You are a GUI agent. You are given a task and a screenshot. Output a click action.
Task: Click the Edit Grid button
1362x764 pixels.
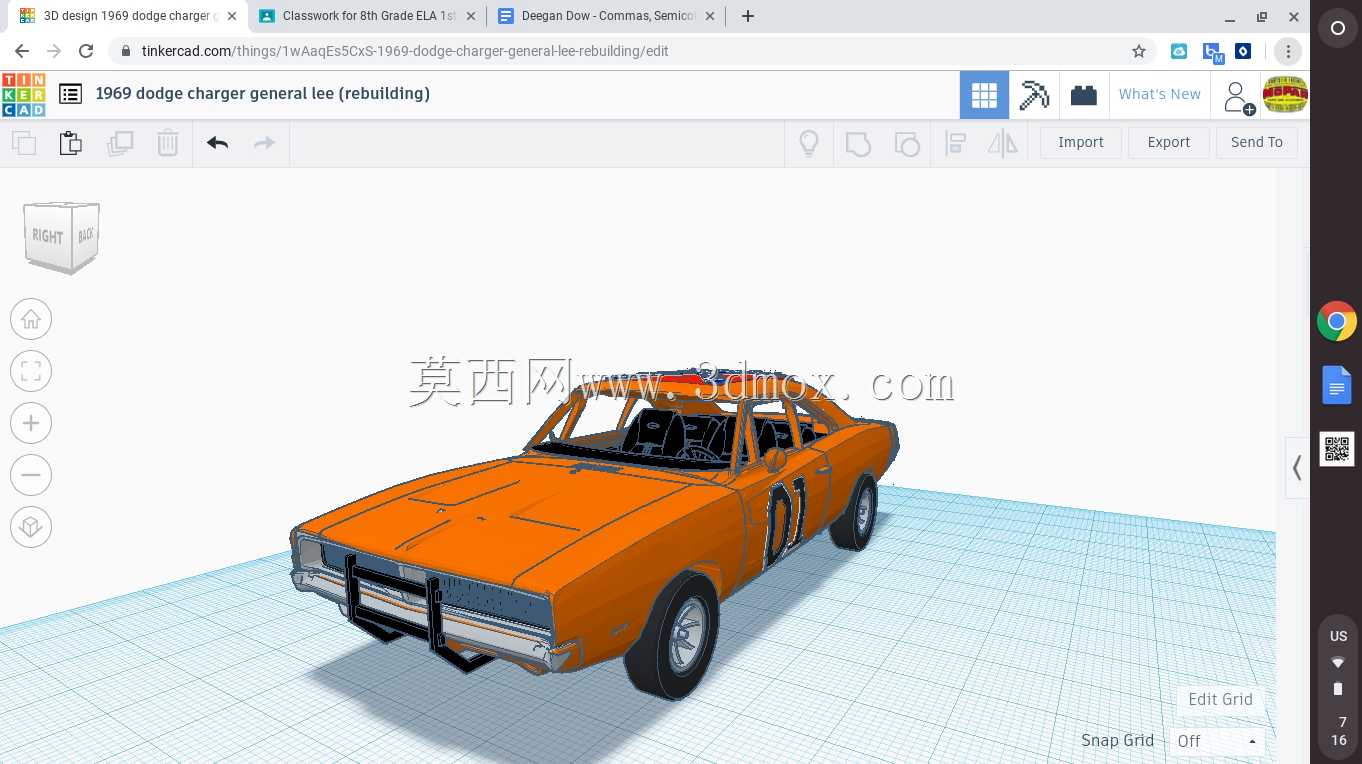point(1220,699)
